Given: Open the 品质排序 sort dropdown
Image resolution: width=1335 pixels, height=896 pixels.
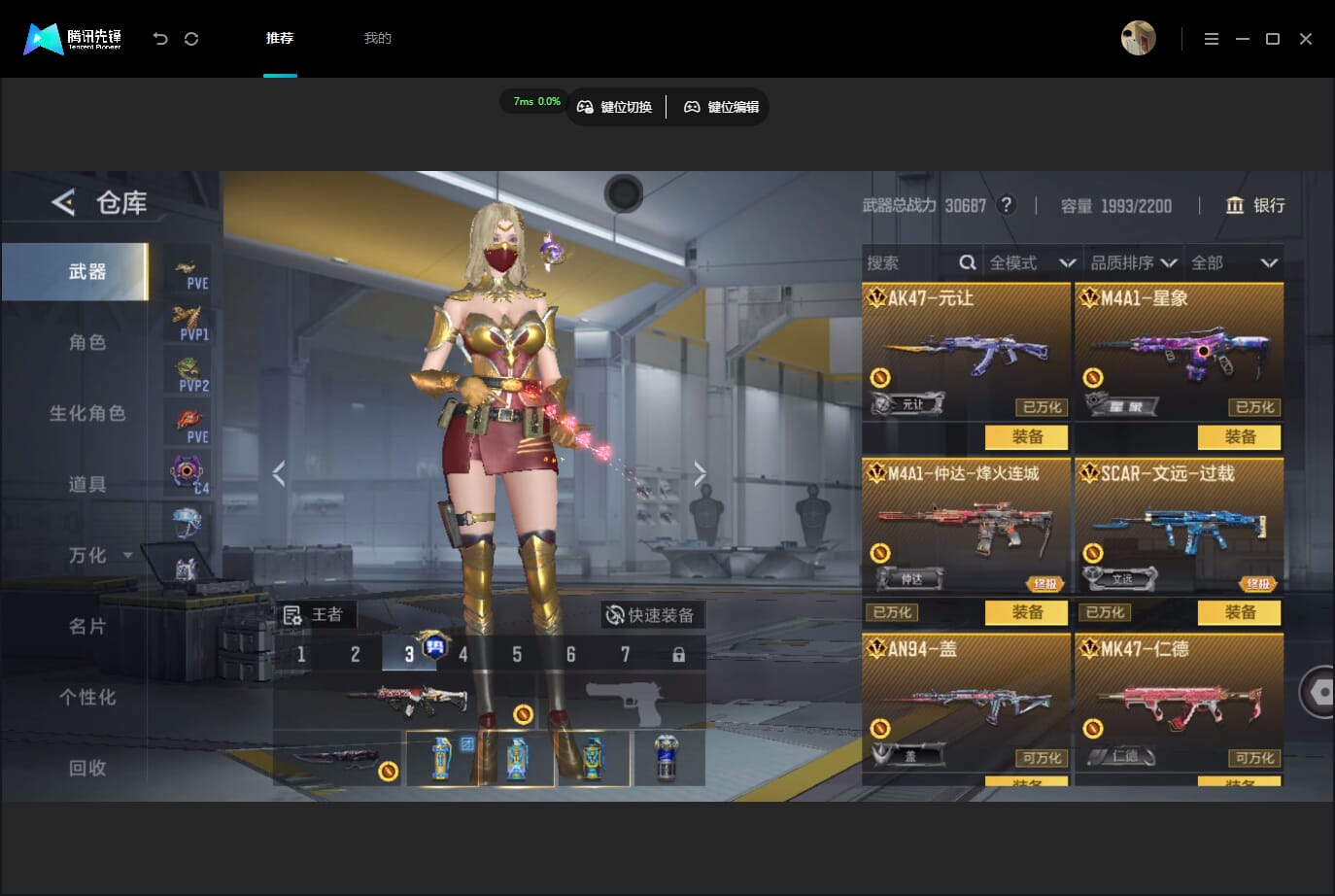Looking at the screenshot, I should [1134, 262].
